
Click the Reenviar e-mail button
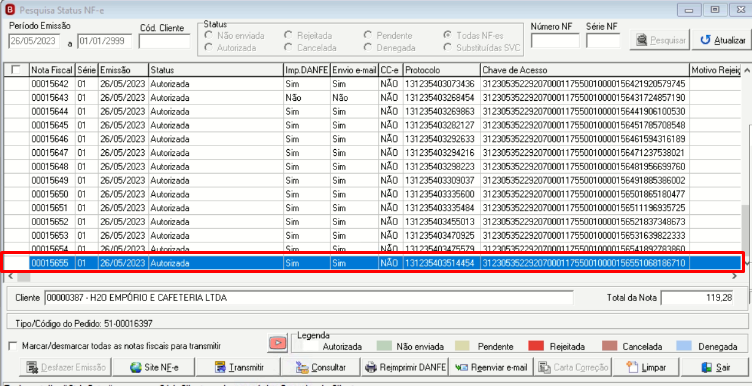pyautogui.click(x=491, y=368)
